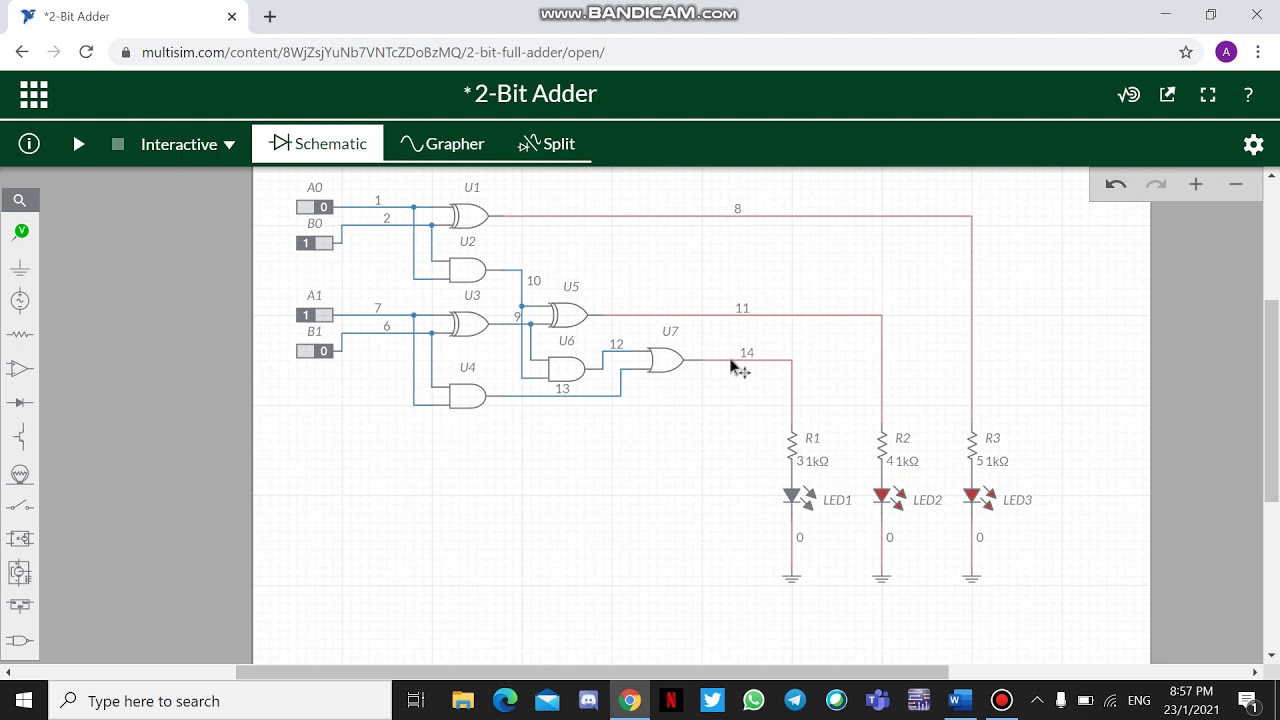The height and width of the screenshot is (720, 1280).
Task: Share or export the circuit
Action: click(1168, 95)
